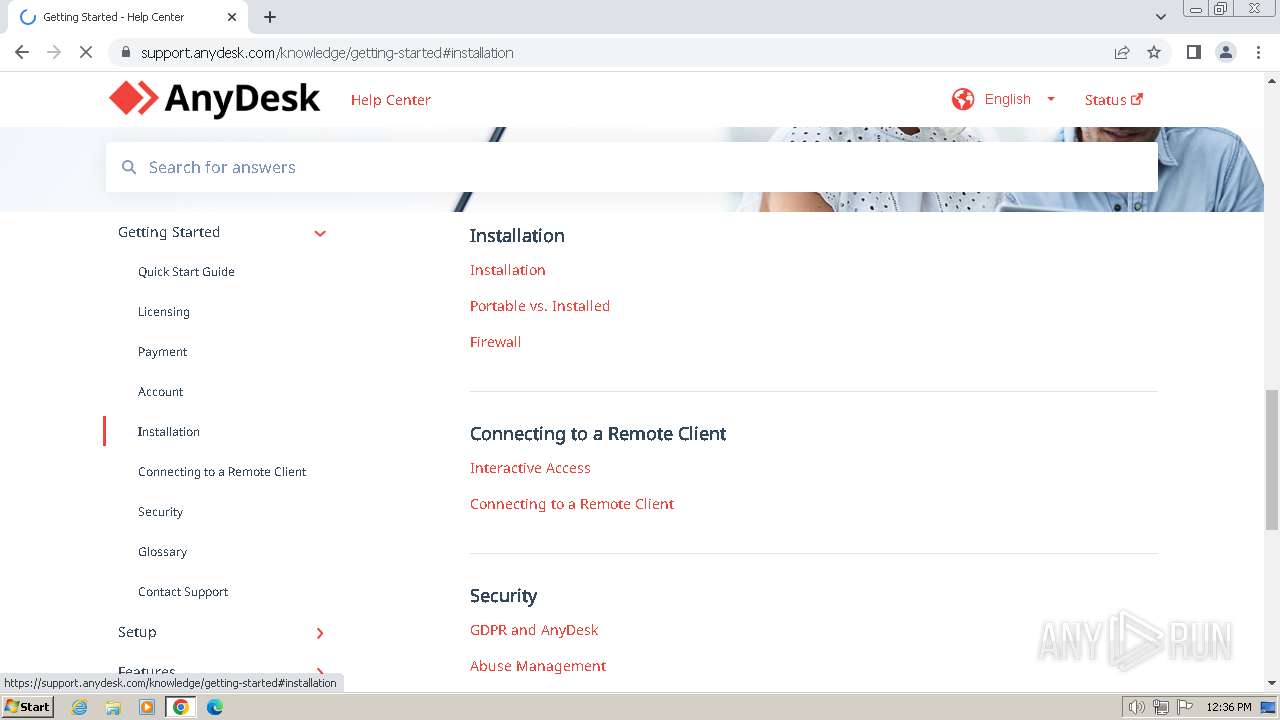Viewport: 1280px width, 720px height.
Task: Click the site lock icon
Action: 125,52
